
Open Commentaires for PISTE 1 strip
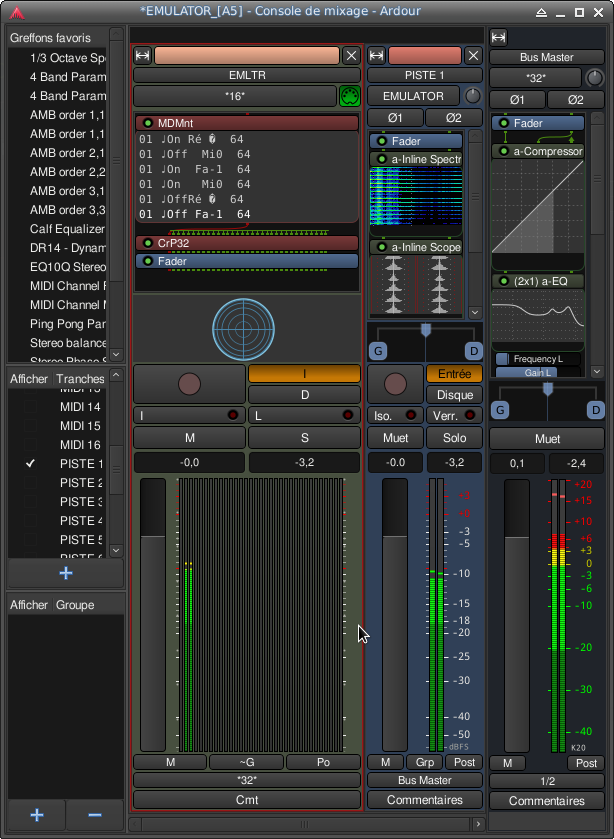click(x=425, y=800)
